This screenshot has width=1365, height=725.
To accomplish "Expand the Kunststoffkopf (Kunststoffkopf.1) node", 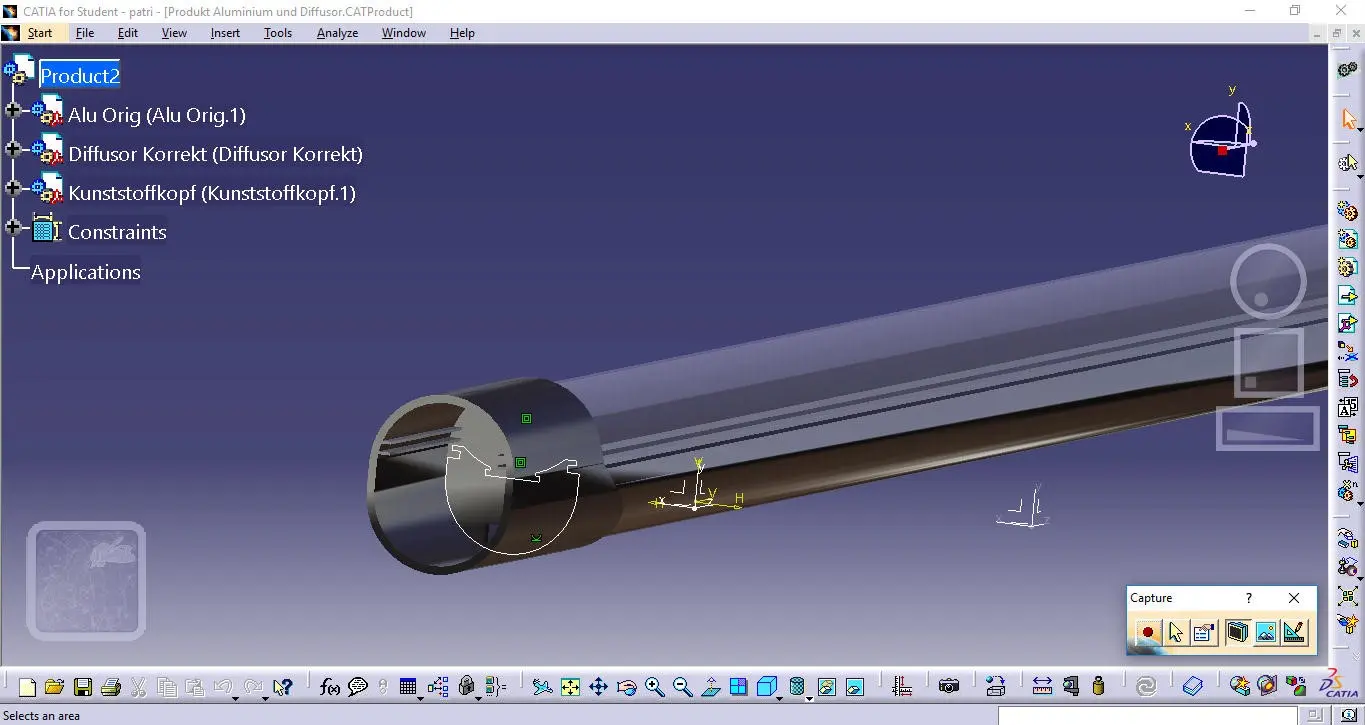I will coord(13,188).
